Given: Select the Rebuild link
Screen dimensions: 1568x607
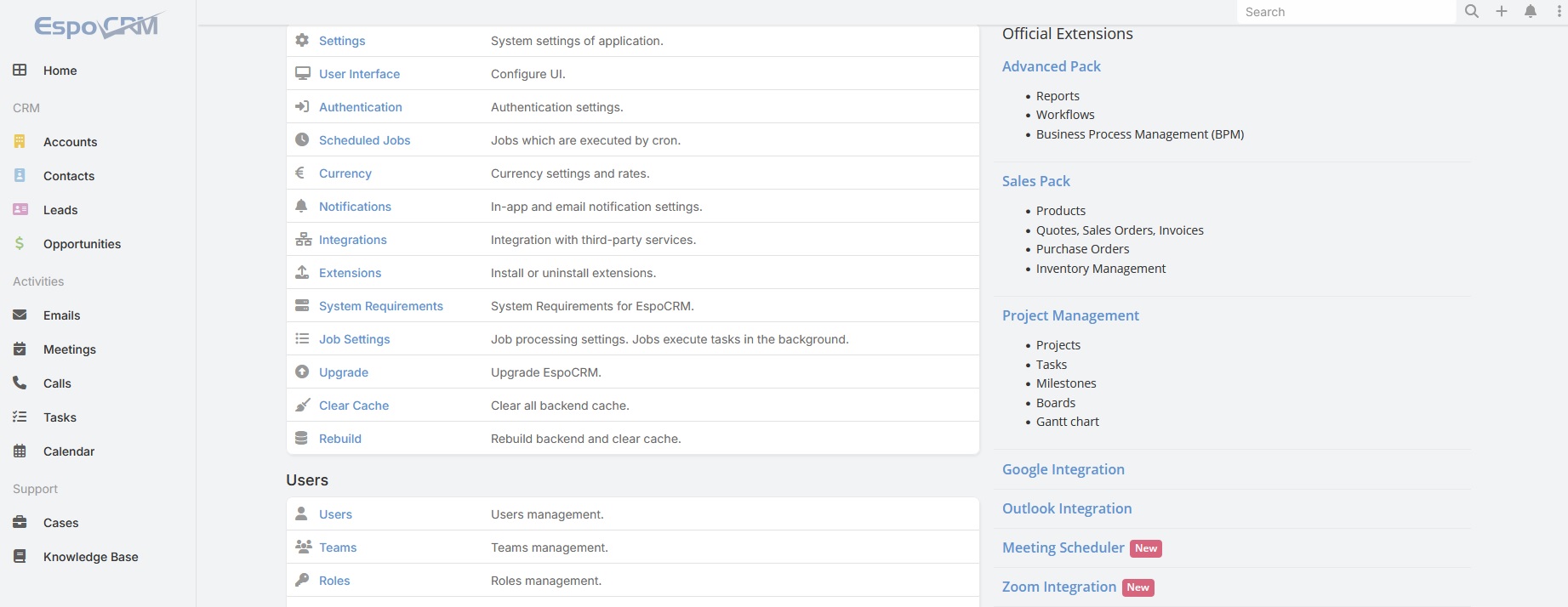Looking at the screenshot, I should tap(340, 439).
